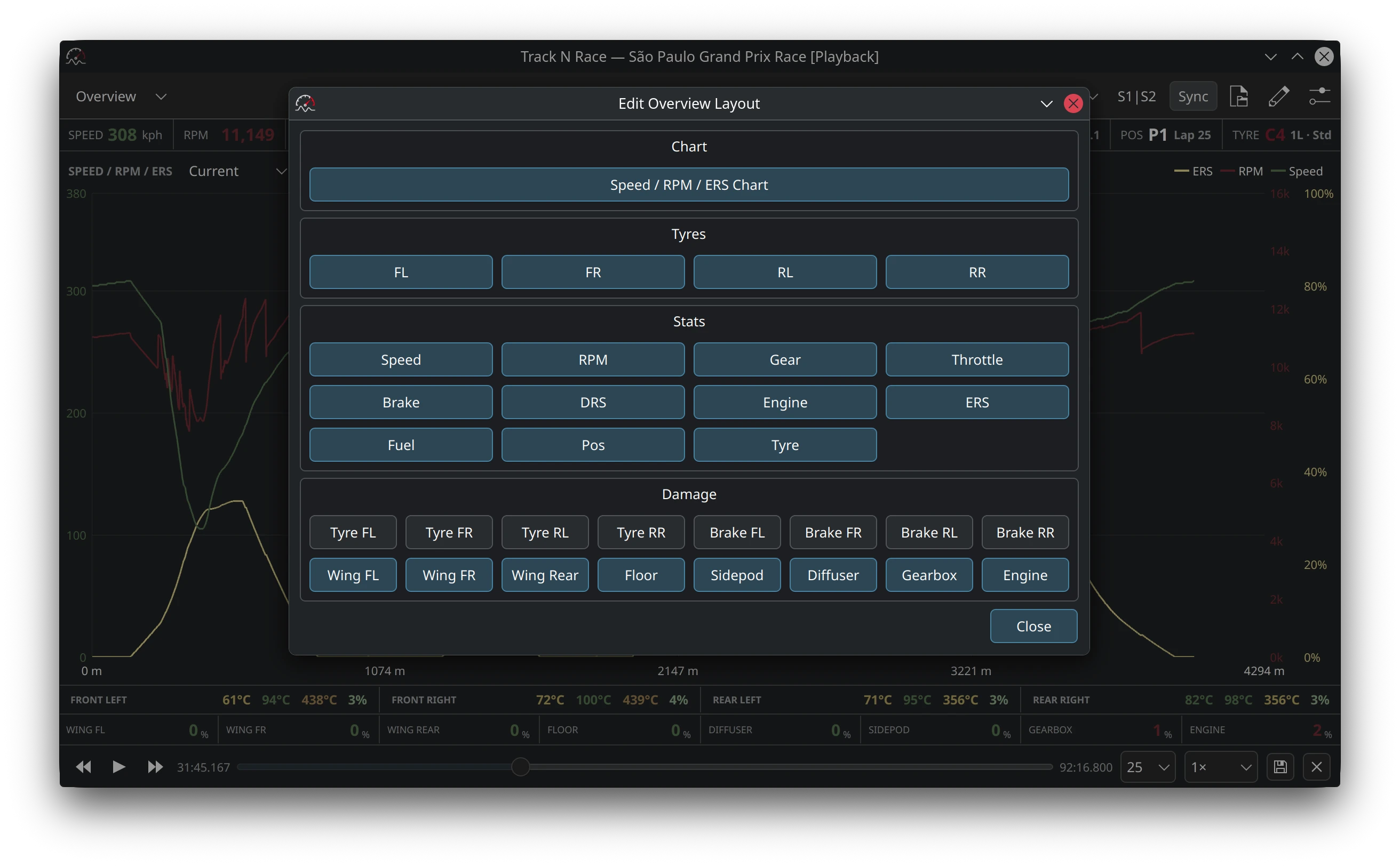Toggle the Brake stat button
The width and height of the screenshot is (1400, 866).
tap(401, 402)
